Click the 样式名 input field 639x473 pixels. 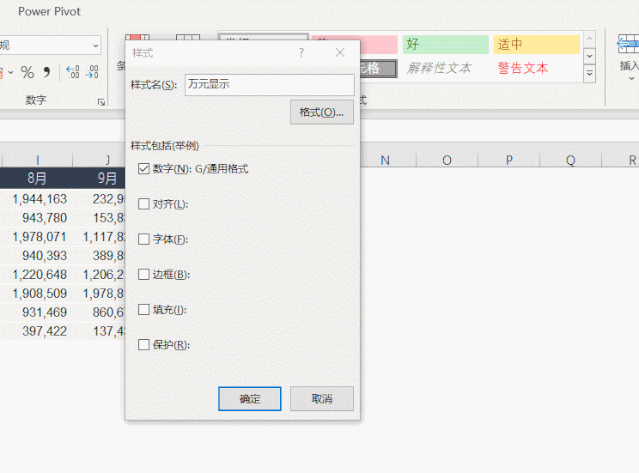[269, 85]
